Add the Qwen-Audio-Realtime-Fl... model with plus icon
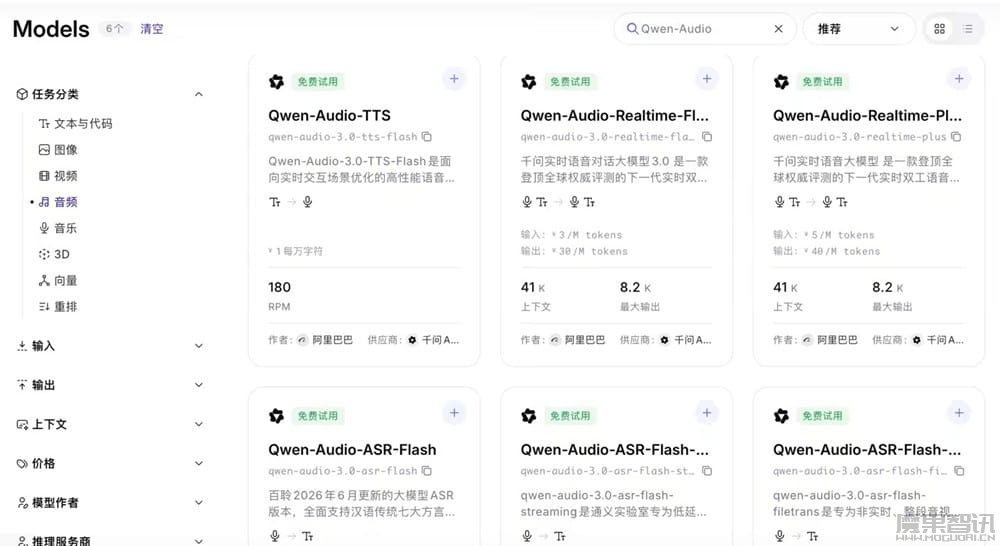The width and height of the screenshot is (1000, 546). pos(707,79)
